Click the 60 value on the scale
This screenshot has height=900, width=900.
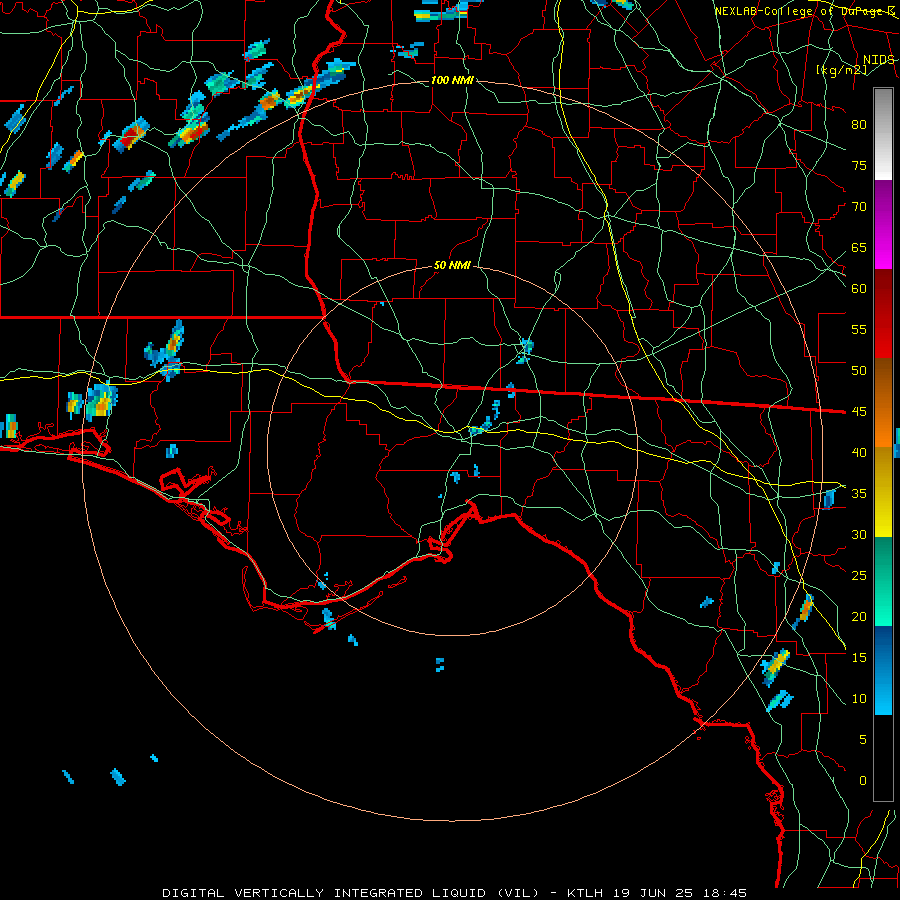(859, 289)
